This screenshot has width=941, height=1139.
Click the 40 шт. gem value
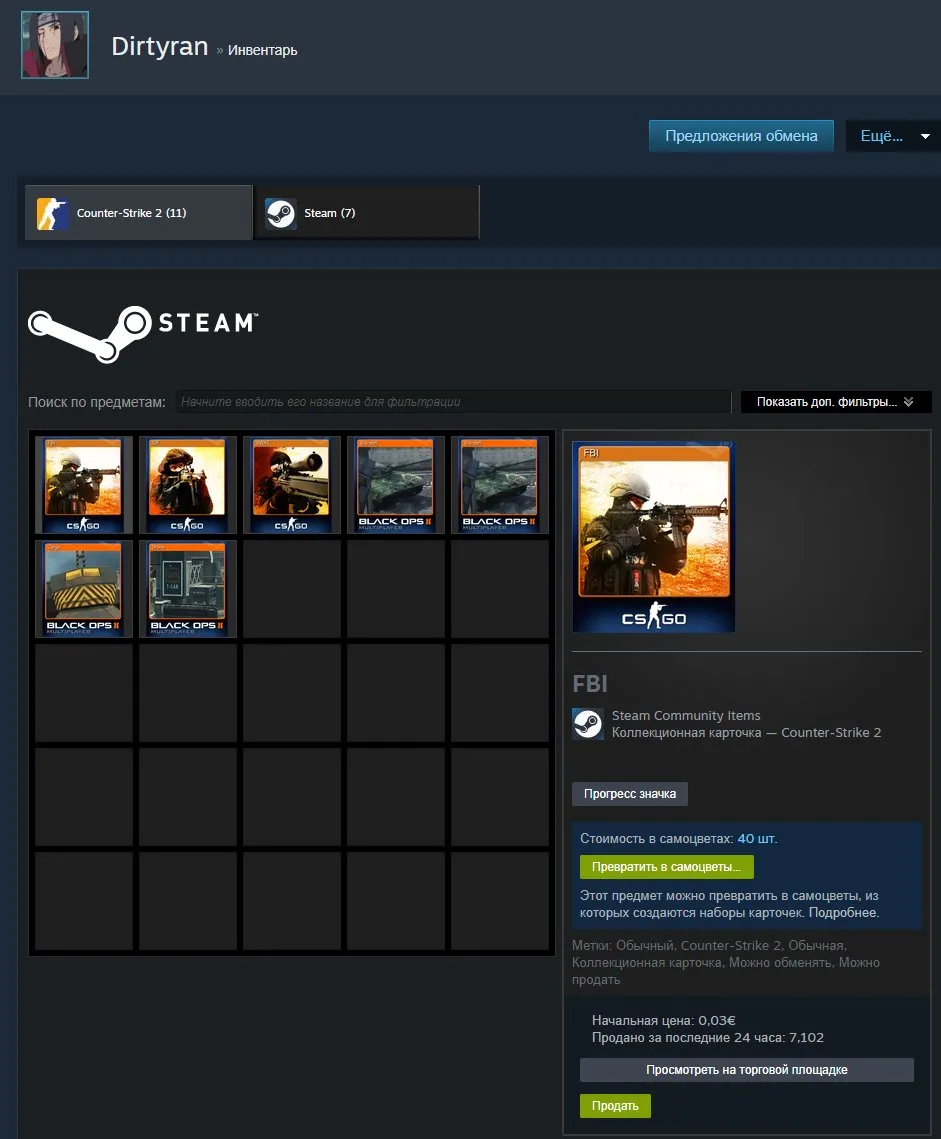757,838
